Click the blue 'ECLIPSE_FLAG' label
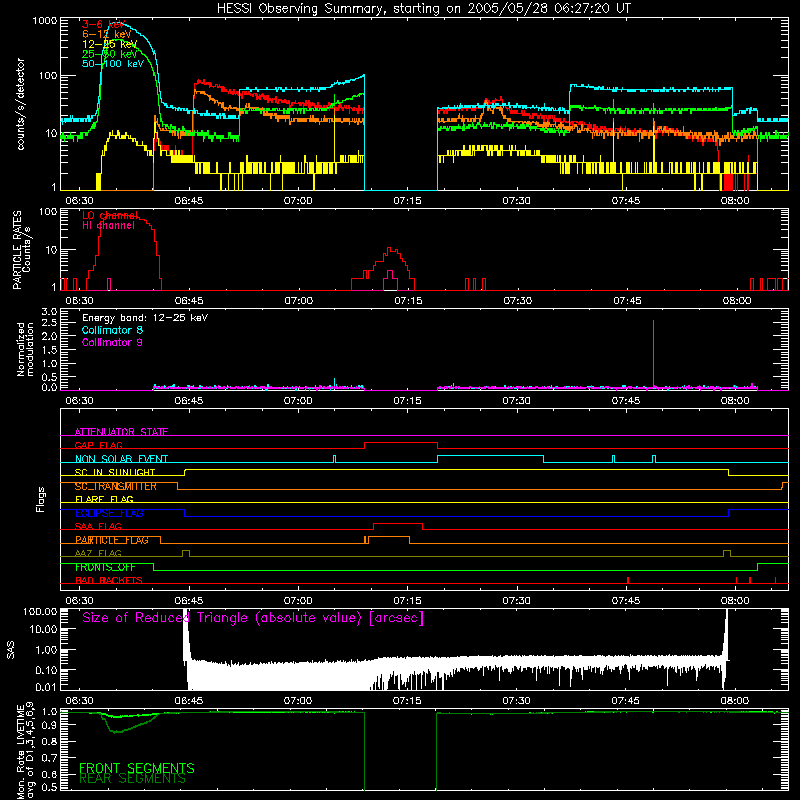Screen dimensions: 800x800 point(109,513)
